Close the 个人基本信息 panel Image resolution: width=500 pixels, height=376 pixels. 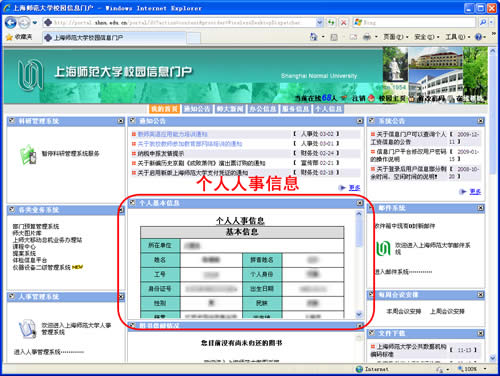(360, 203)
